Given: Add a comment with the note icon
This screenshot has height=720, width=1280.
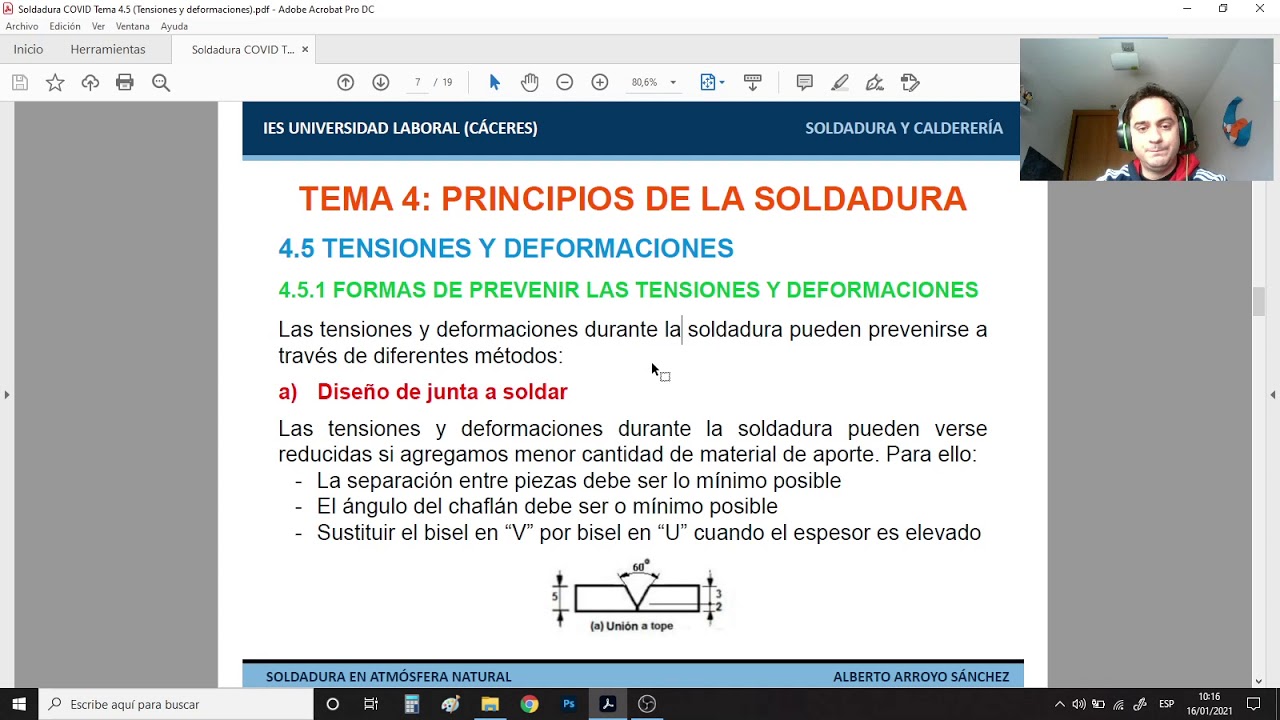Looking at the screenshot, I should [804, 83].
